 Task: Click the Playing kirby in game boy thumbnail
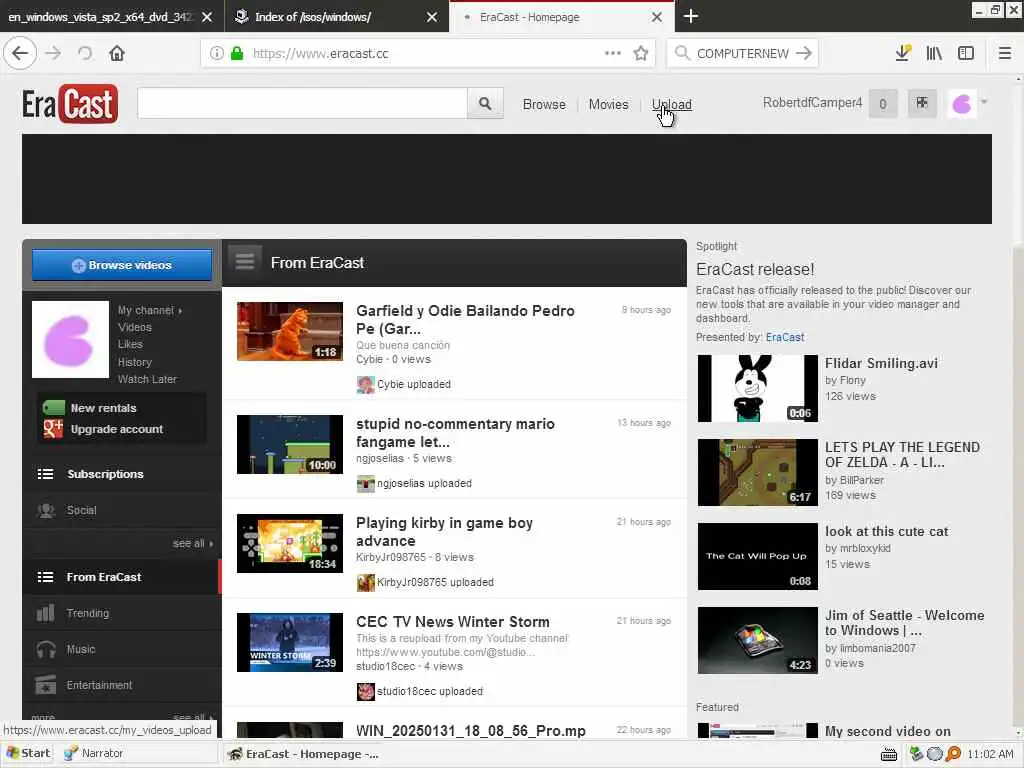290,543
